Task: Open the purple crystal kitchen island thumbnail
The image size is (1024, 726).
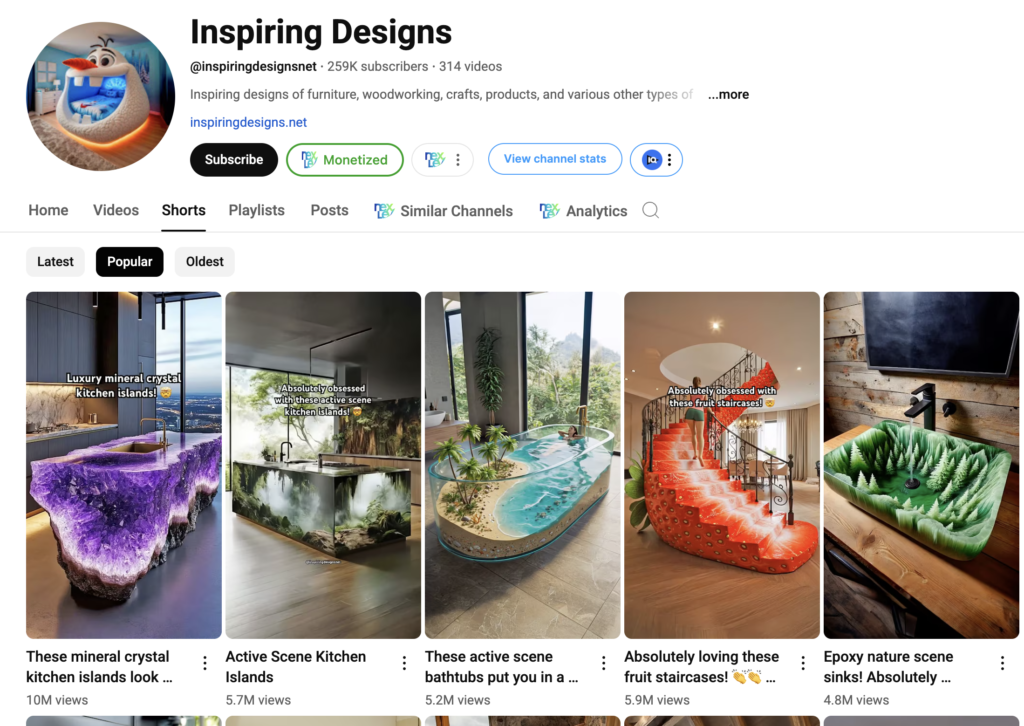Action: [x=124, y=465]
